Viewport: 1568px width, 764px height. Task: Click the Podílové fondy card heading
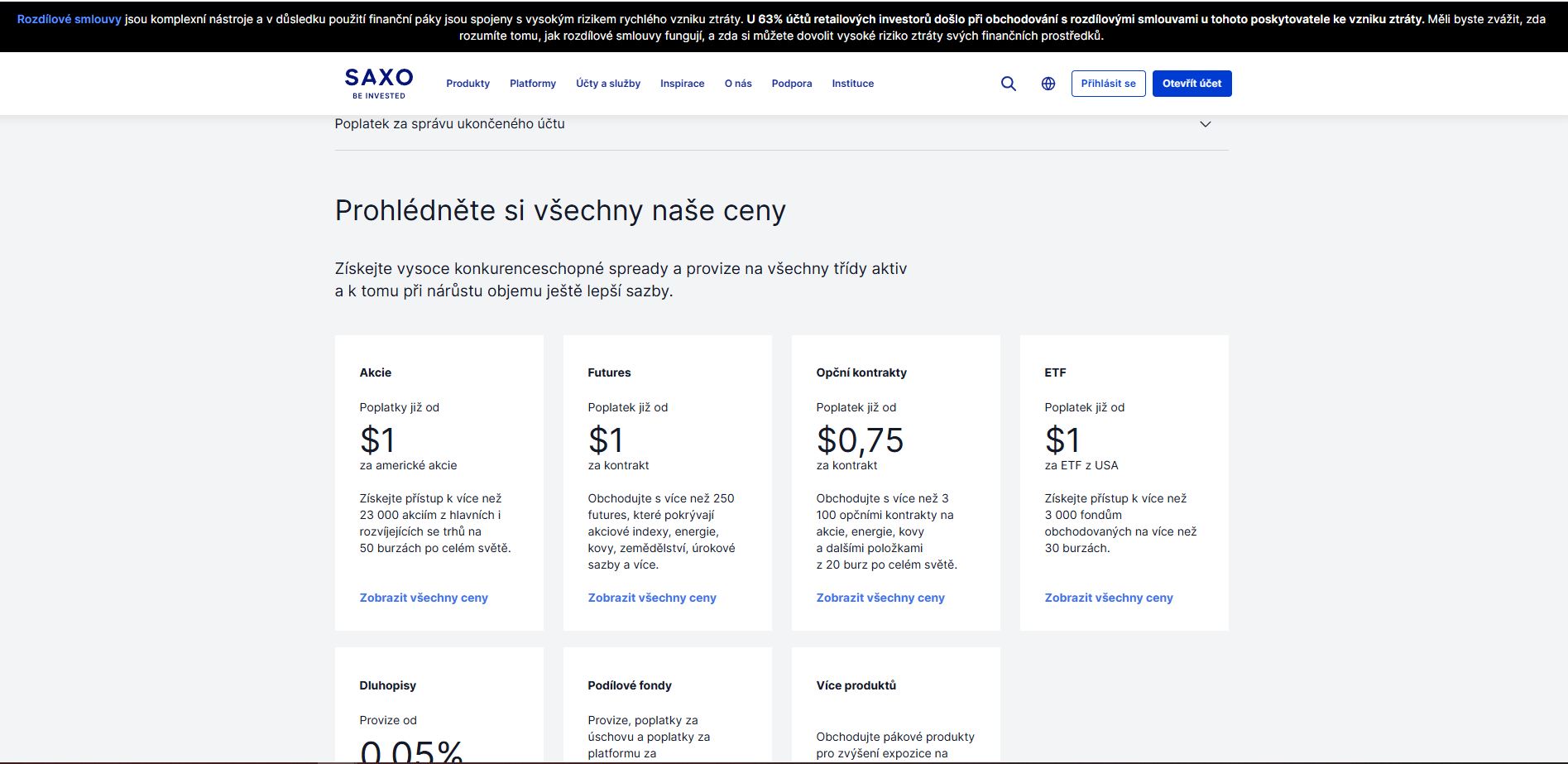(x=630, y=685)
